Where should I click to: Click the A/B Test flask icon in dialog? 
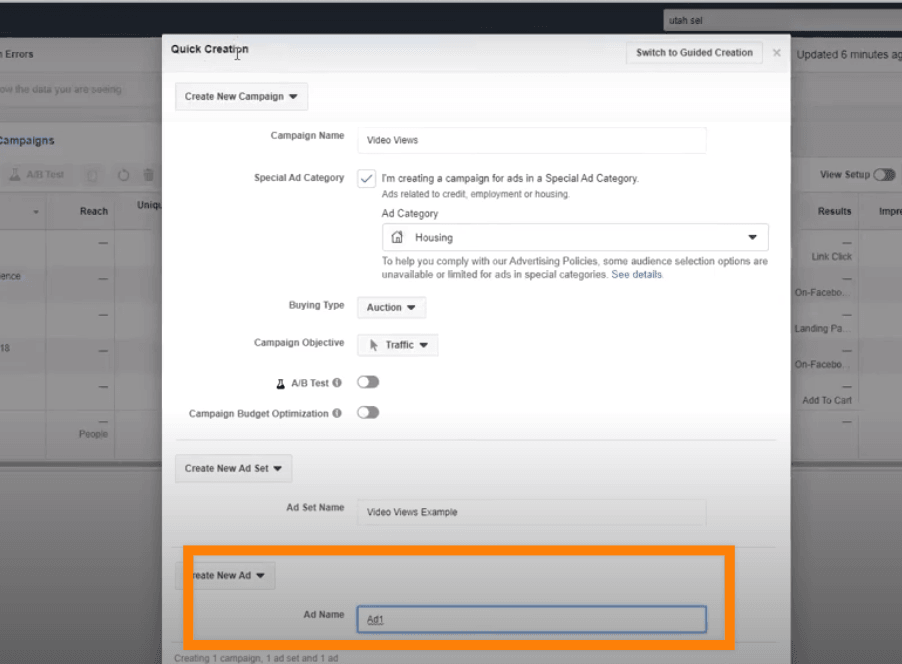[x=281, y=384]
